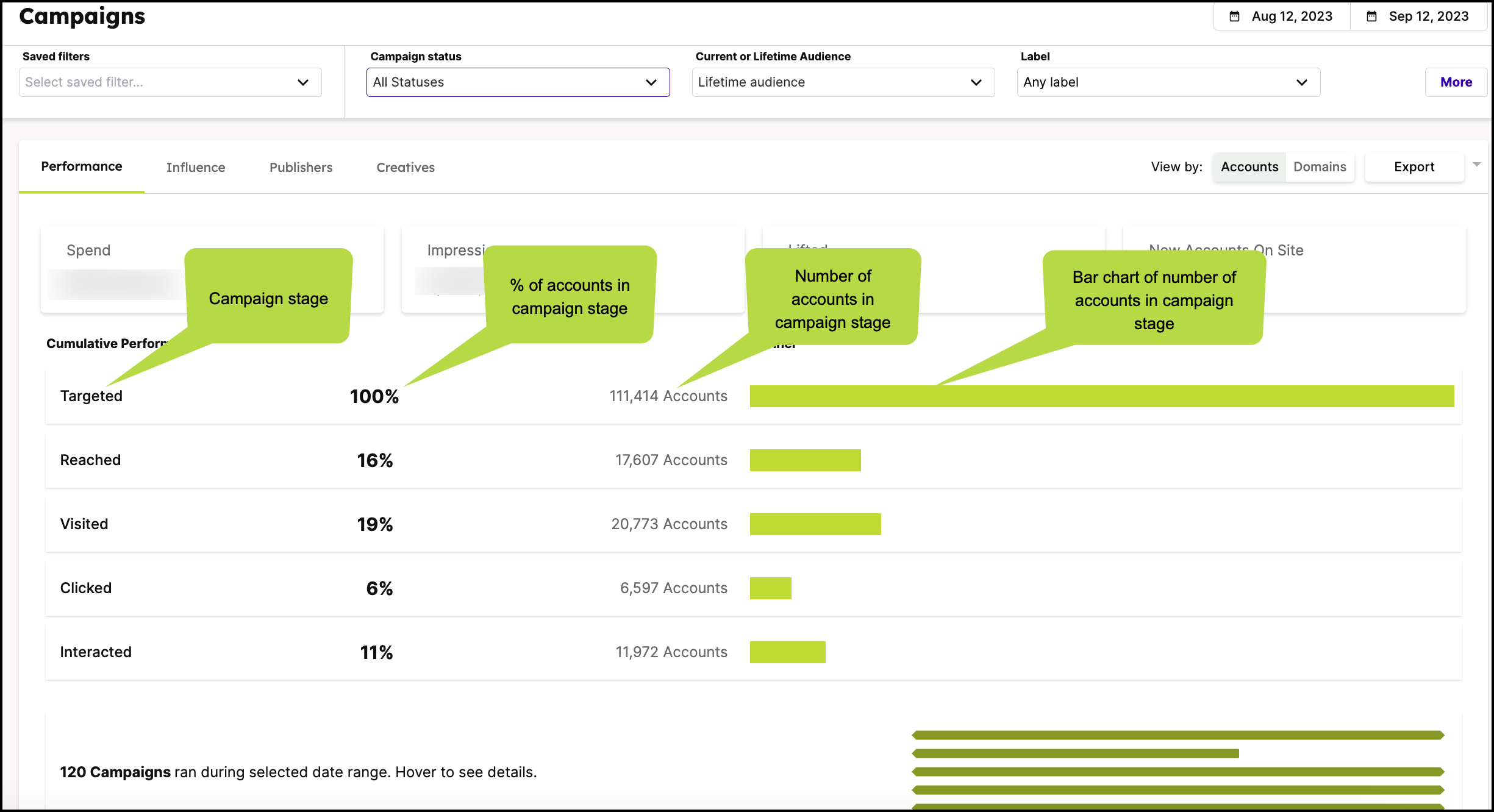Open the Lifetime audience dropdown
The height and width of the screenshot is (812, 1494).
coord(842,82)
